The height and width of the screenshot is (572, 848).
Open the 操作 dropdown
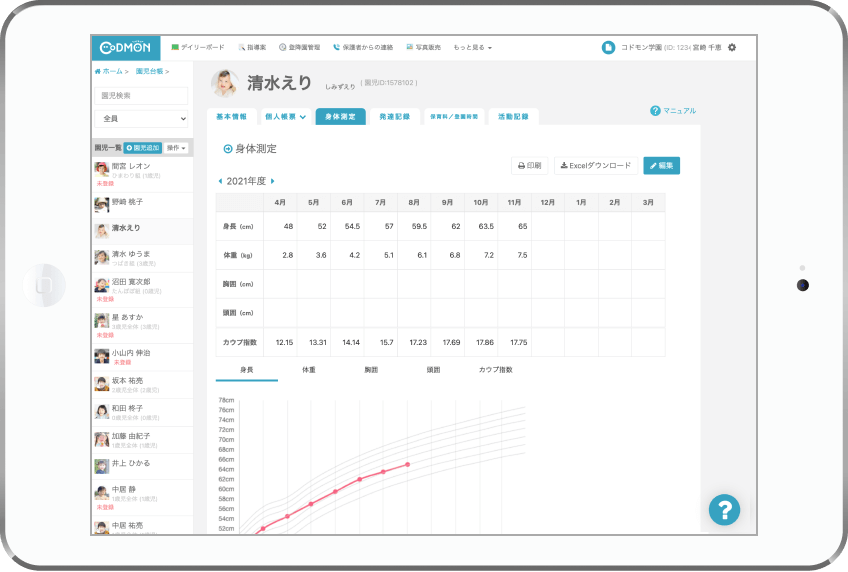click(176, 147)
